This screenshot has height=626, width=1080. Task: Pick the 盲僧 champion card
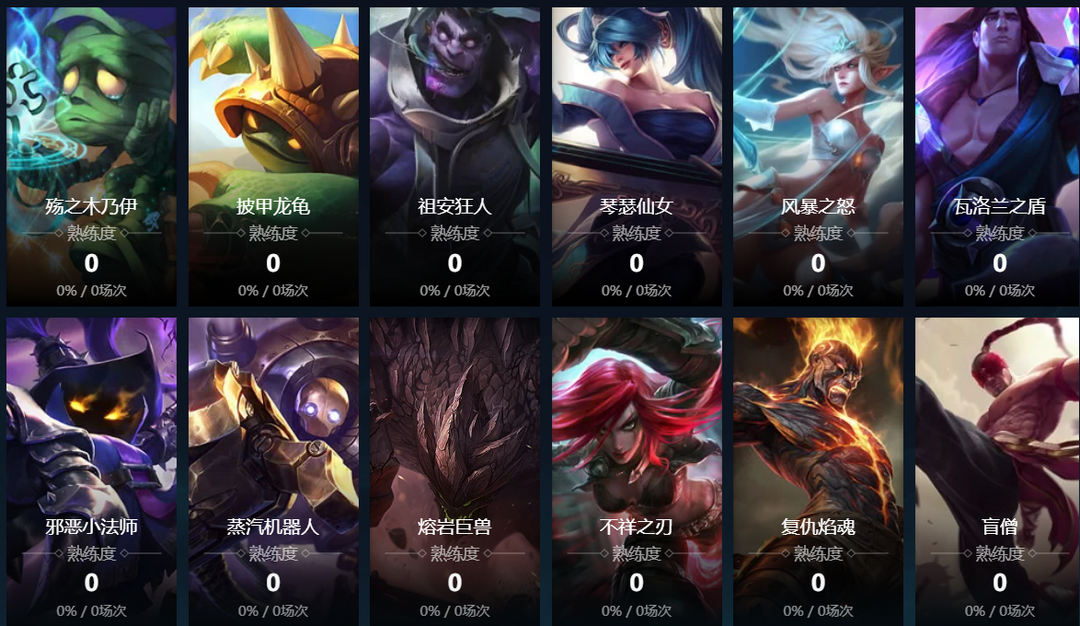coord(997,472)
